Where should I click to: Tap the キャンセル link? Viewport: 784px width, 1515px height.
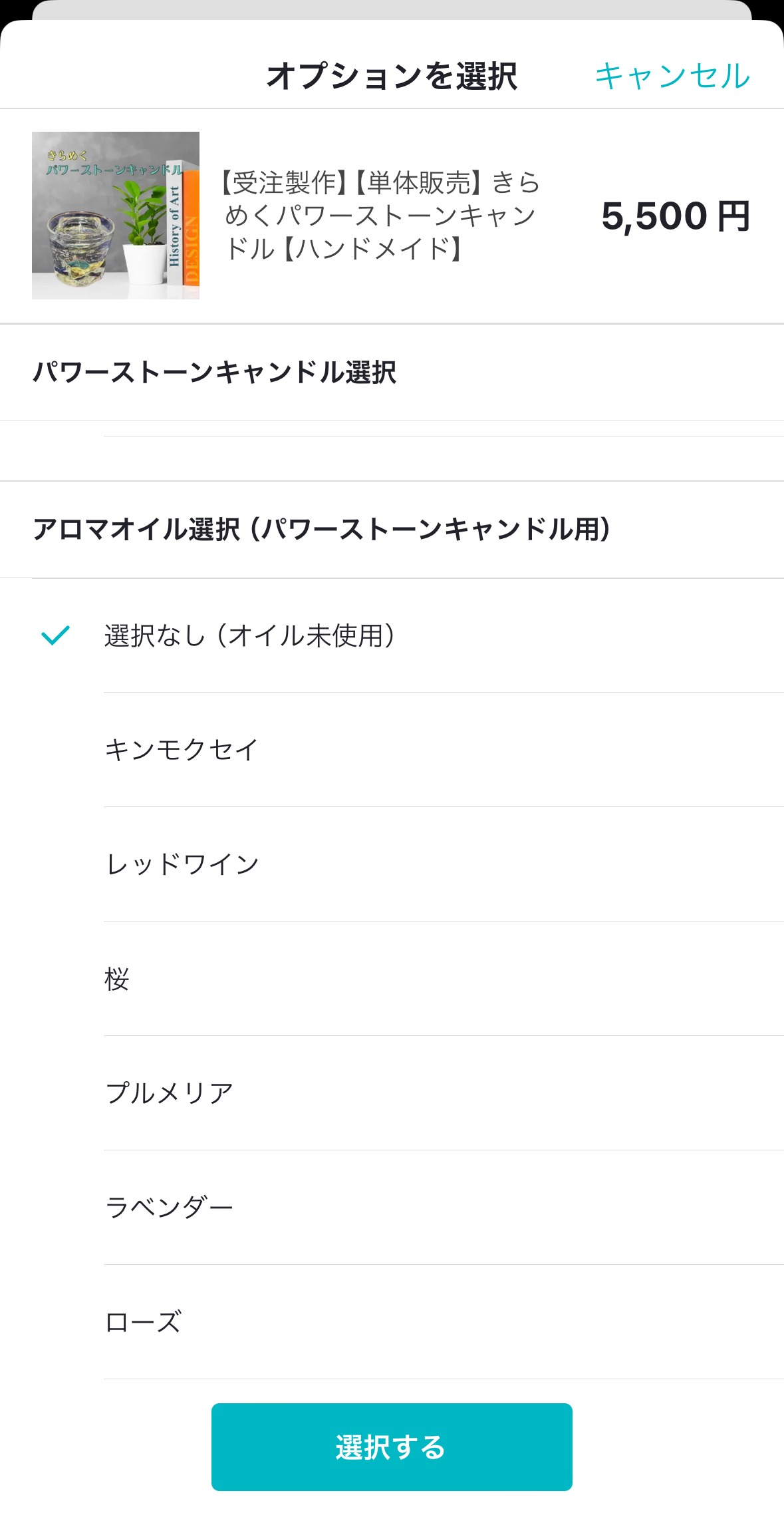672,76
